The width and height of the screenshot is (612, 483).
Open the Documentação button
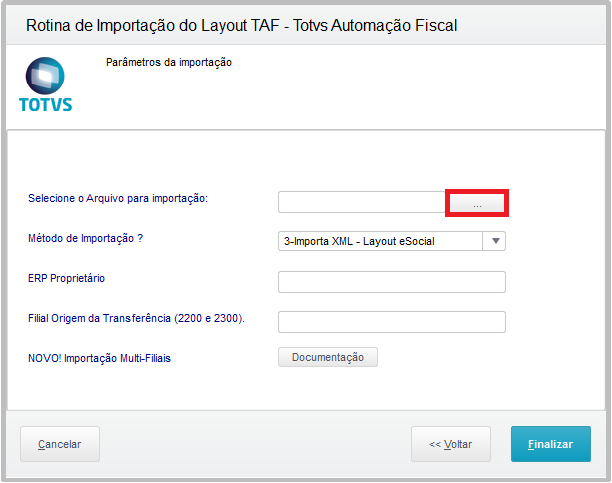pyautogui.click(x=328, y=357)
